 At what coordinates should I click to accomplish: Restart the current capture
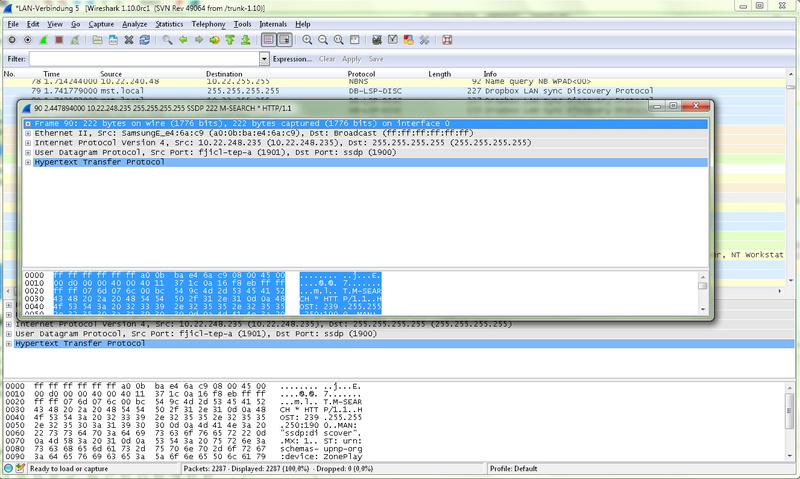point(75,40)
